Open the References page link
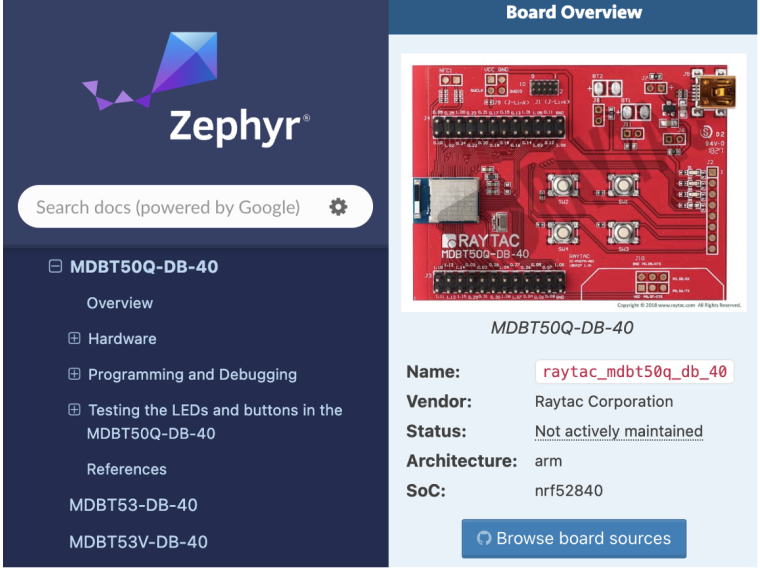The height and width of the screenshot is (570, 760). coord(126,469)
